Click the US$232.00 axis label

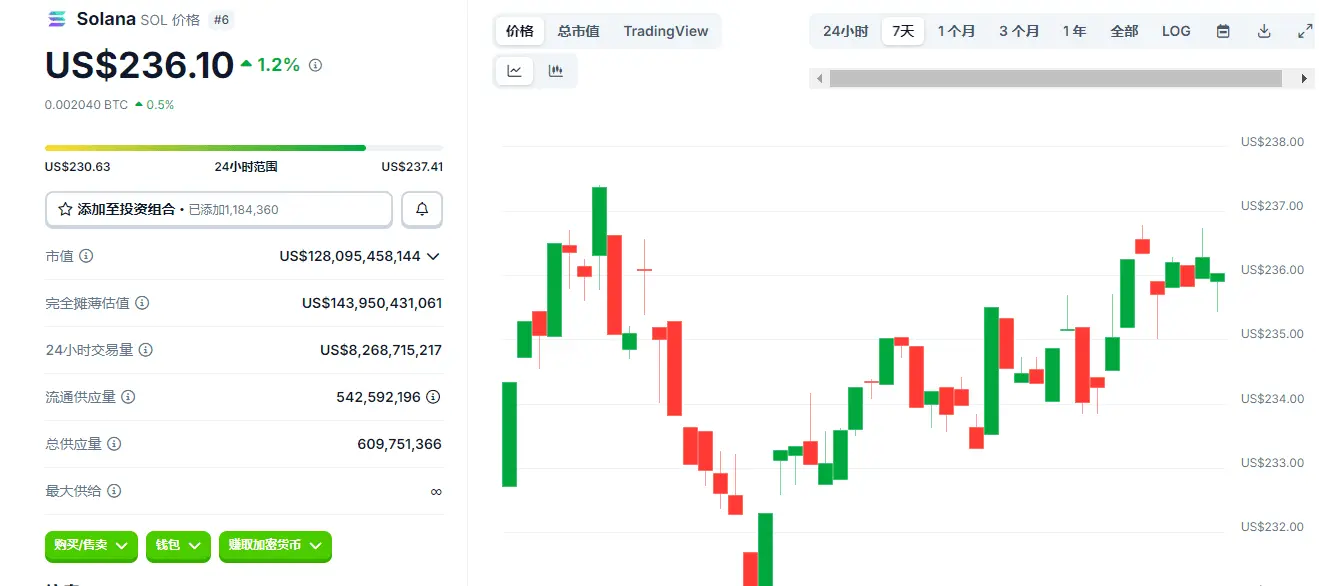click(x=1272, y=527)
